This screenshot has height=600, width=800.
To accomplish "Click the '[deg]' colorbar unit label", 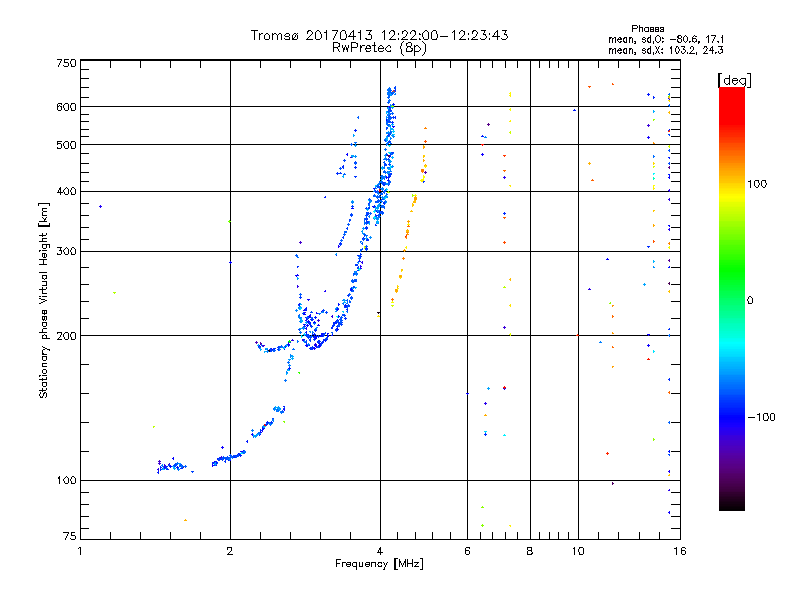I will [x=734, y=80].
